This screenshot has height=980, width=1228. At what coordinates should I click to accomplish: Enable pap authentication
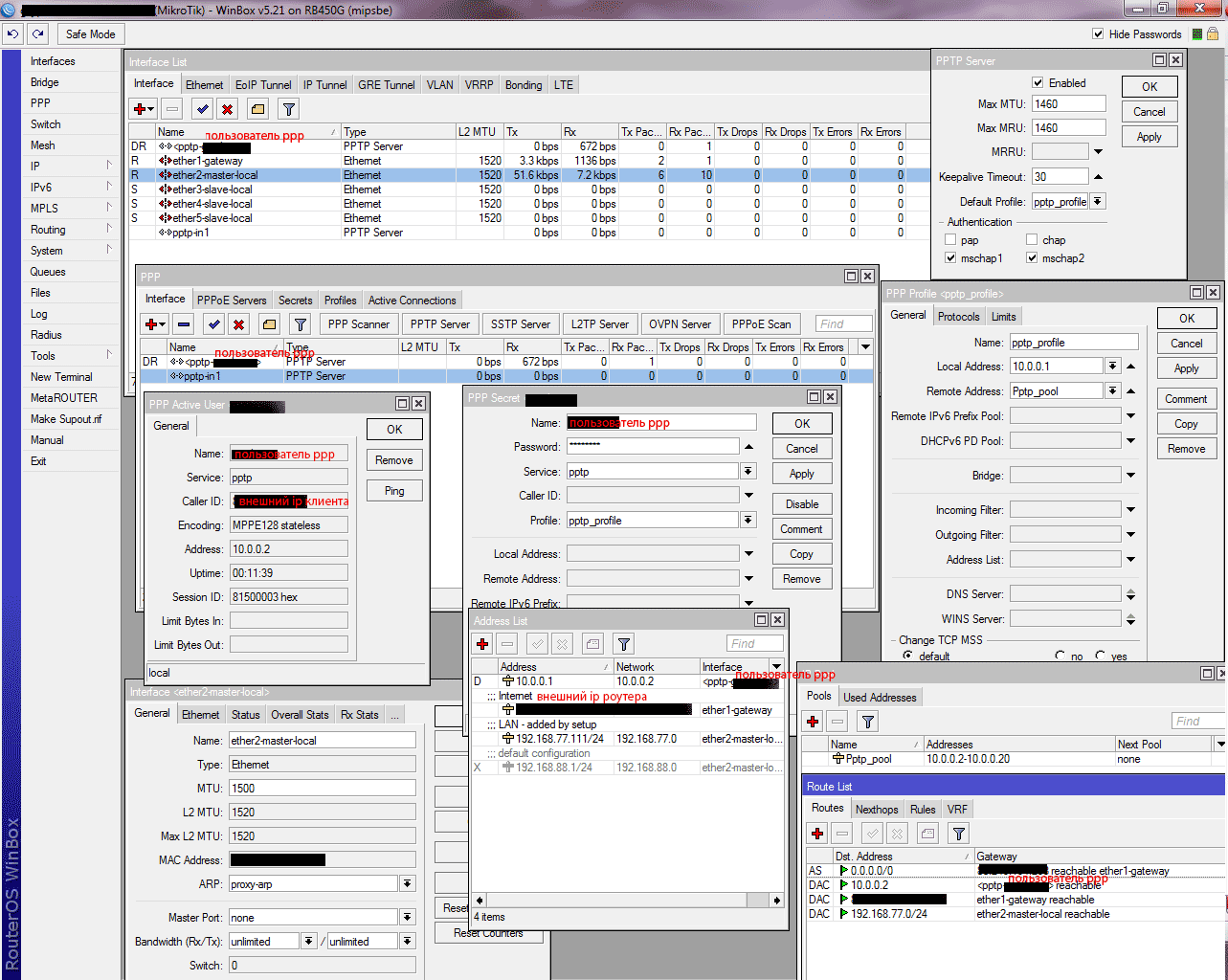(x=950, y=240)
